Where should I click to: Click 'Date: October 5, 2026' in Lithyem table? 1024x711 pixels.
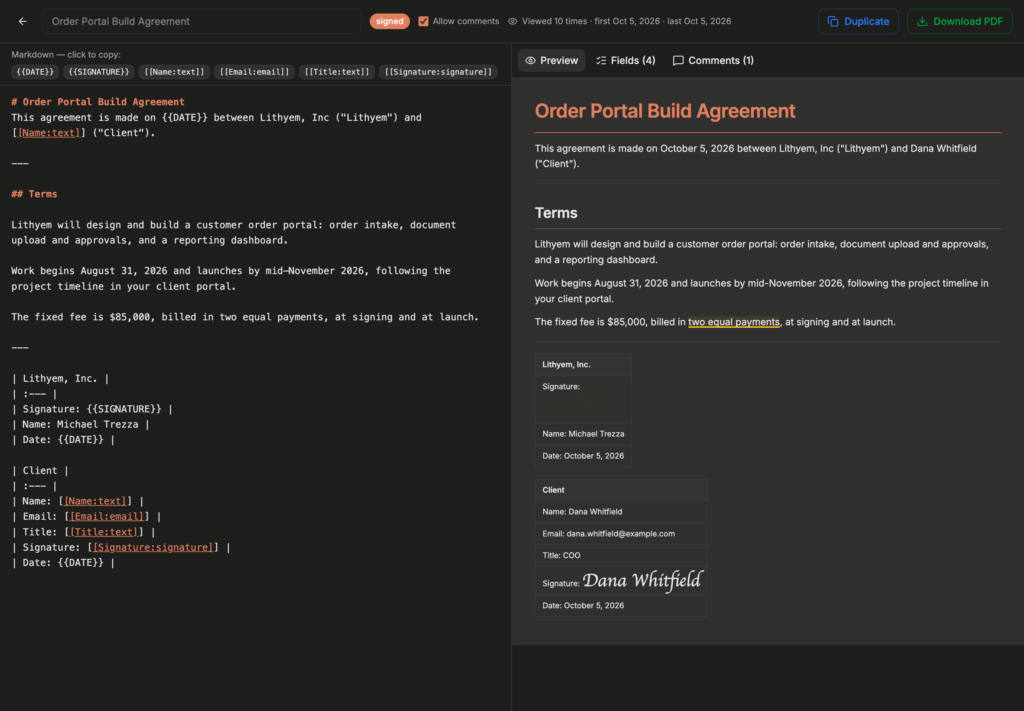tap(583, 456)
